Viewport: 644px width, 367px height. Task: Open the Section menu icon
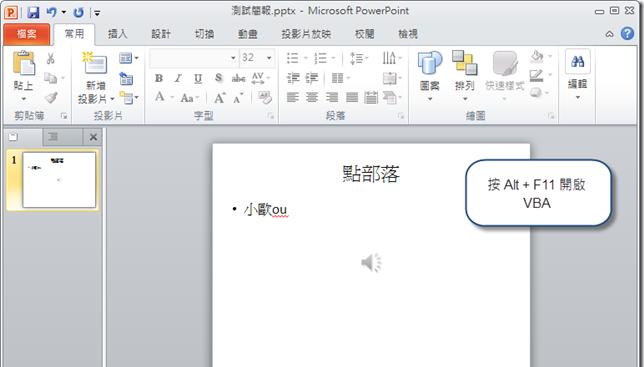(129, 98)
